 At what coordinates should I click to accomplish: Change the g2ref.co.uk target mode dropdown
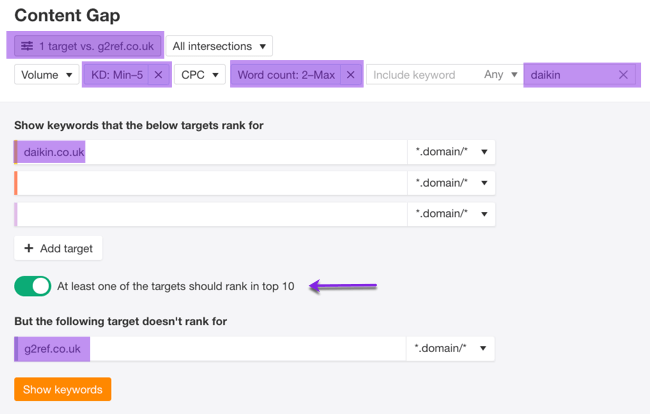[x=451, y=348]
